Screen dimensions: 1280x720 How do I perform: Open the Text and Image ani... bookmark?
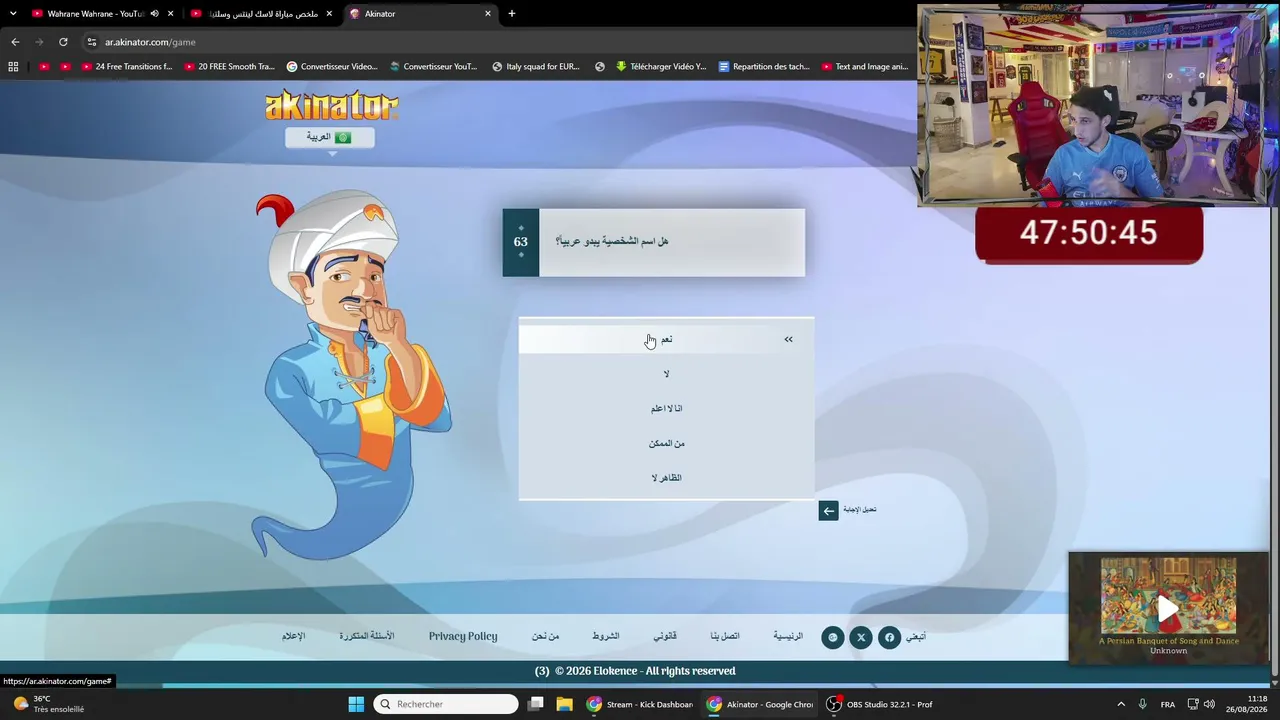865,67
